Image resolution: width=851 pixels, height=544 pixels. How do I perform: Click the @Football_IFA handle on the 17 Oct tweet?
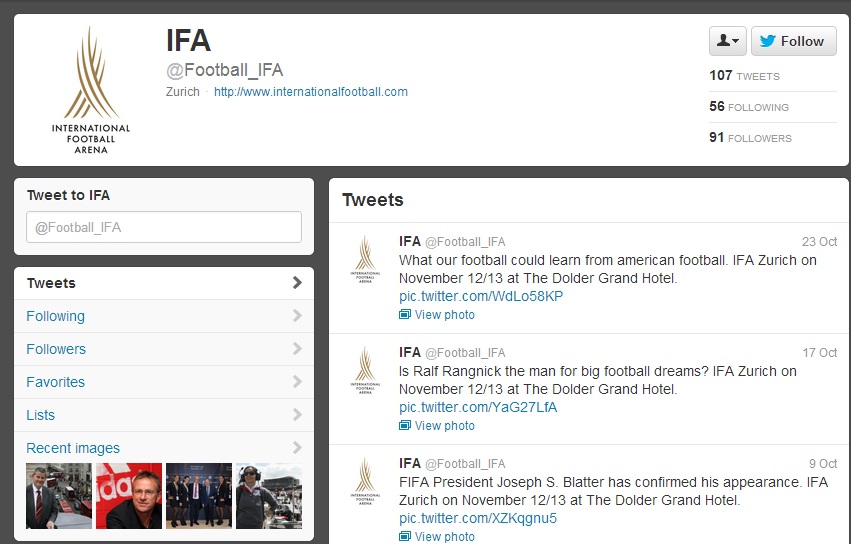click(465, 353)
